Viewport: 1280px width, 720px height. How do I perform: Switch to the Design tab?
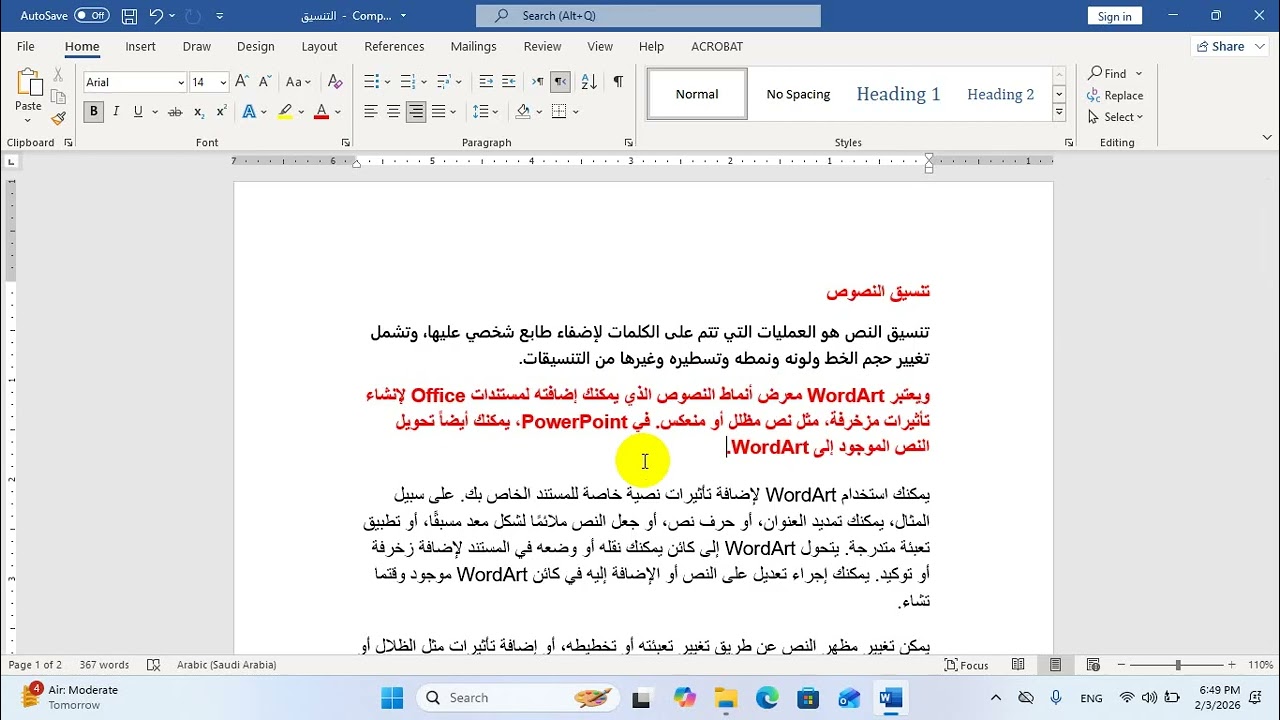256,46
